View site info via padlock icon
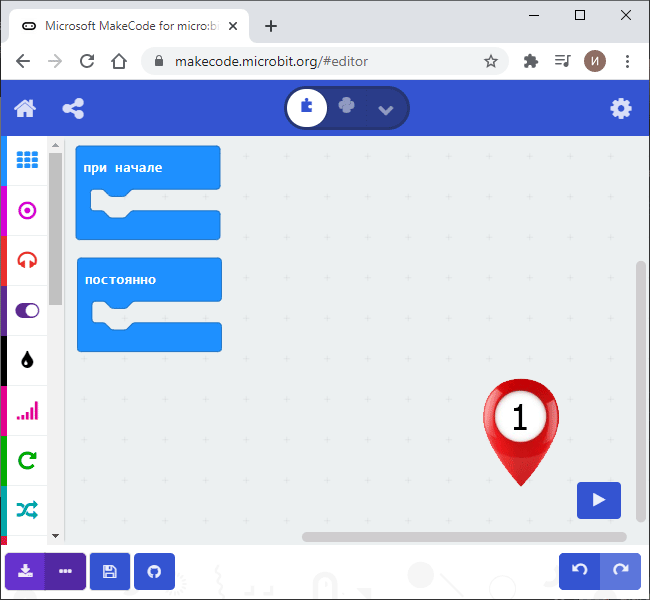Image resolution: width=650 pixels, height=600 pixels. pos(159,61)
